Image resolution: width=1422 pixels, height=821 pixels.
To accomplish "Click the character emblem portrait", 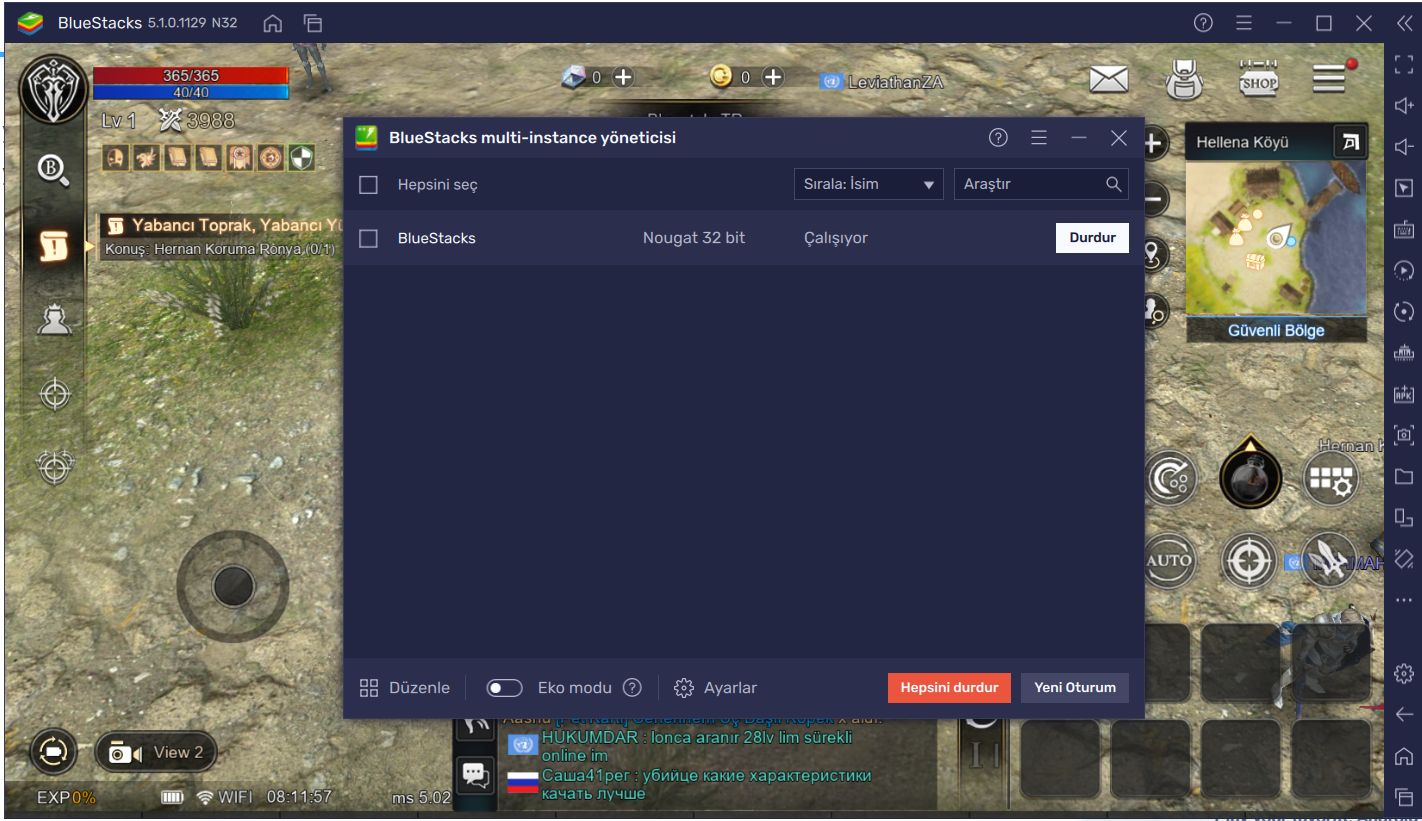I will tap(51, 92).
